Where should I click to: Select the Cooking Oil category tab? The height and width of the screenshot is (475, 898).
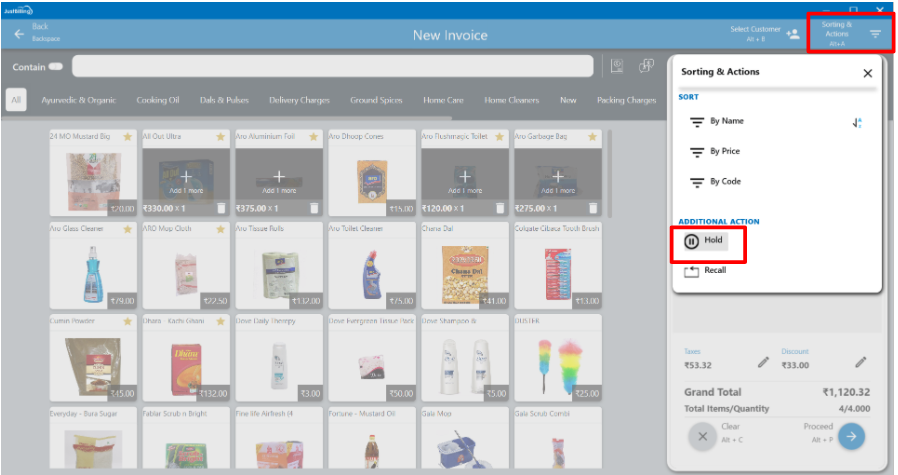[158, 100]
